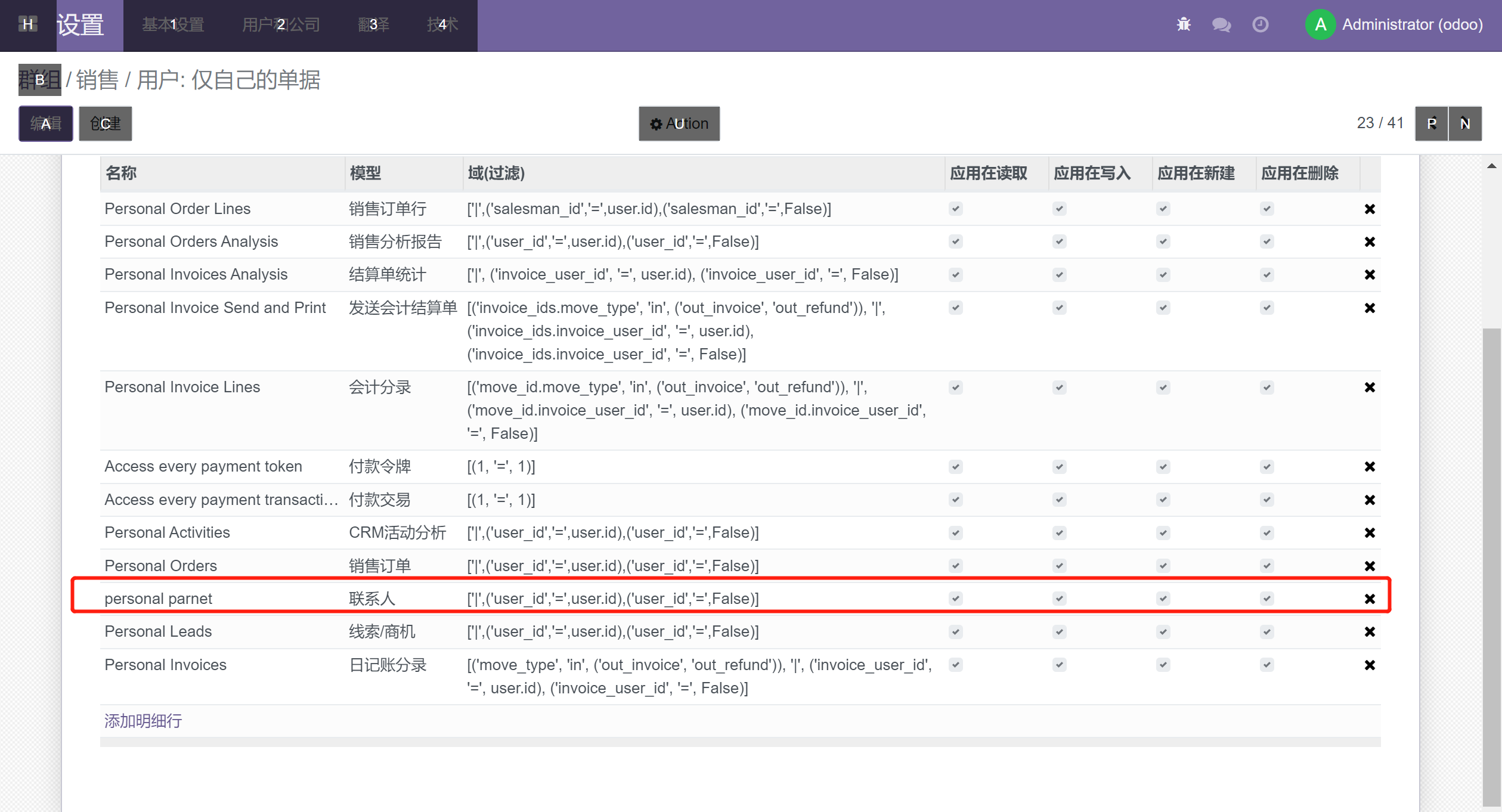
Task: Click the vertical scrollbar thumb
Action: click(1491, 566)
